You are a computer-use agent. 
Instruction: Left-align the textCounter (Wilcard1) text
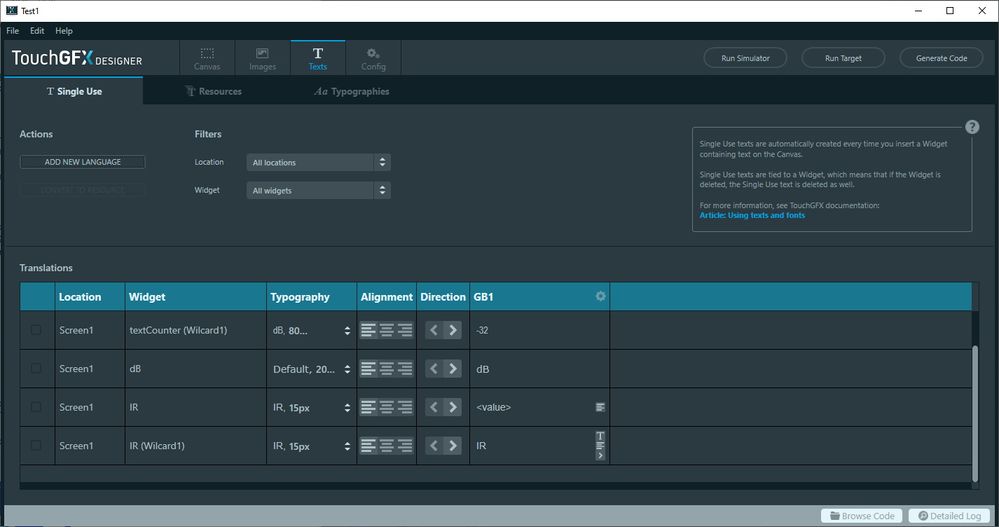coord(368,330)
